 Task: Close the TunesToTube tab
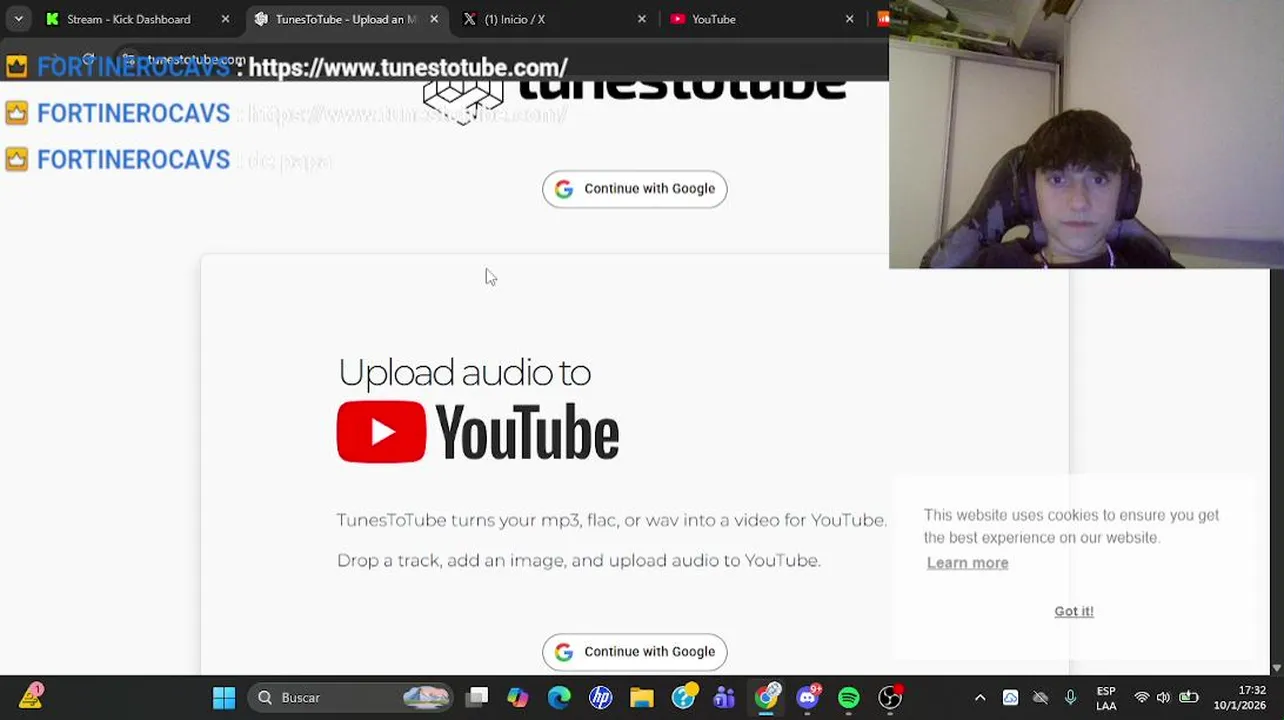pyautogui.click(x=434, y=19)
